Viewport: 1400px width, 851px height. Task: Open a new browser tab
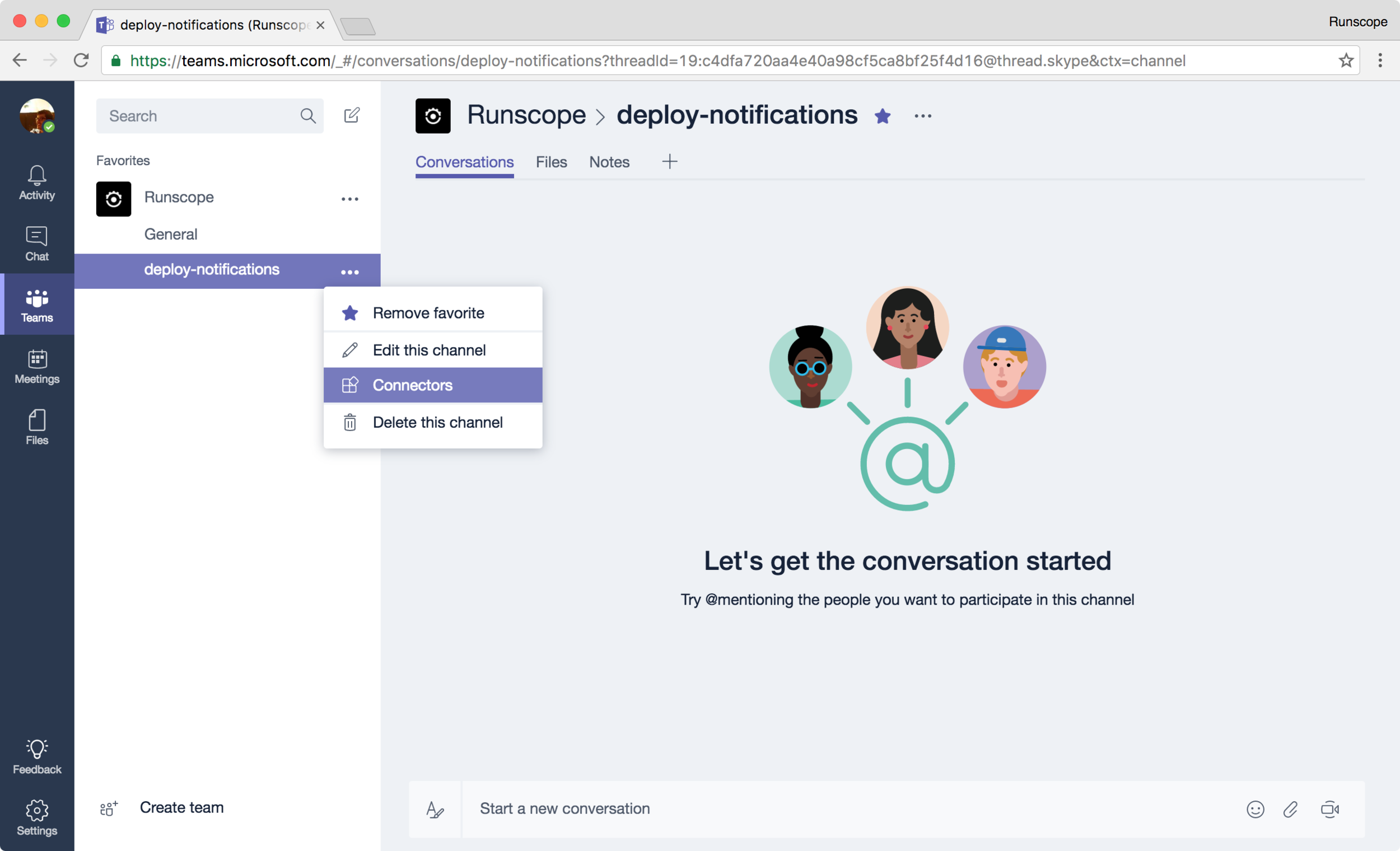[358, 26]
